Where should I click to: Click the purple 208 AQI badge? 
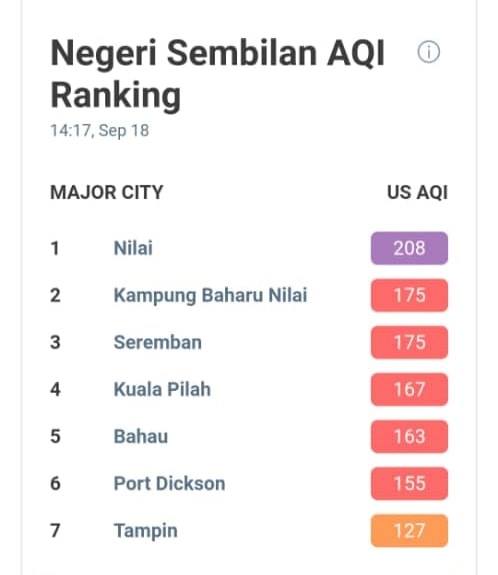click(409, 248)
